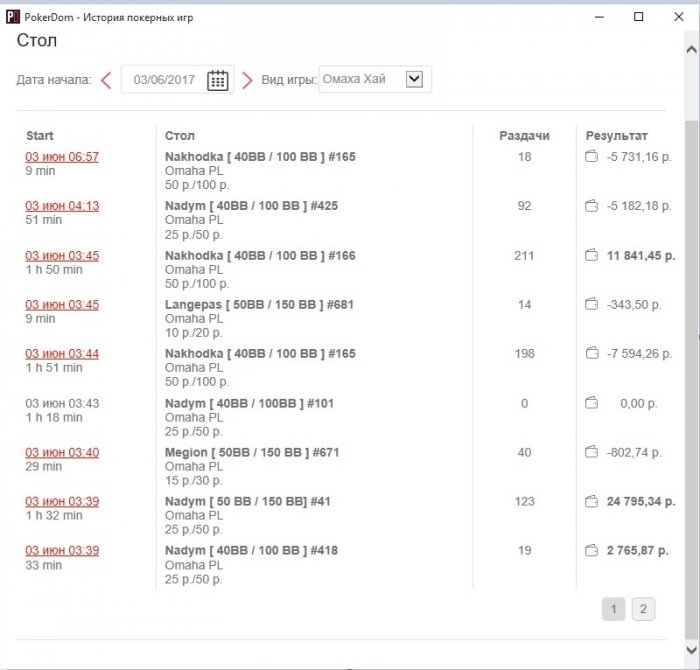
Task: Expand the Вид игры dropdown arrow
Action: coord(414,79)
